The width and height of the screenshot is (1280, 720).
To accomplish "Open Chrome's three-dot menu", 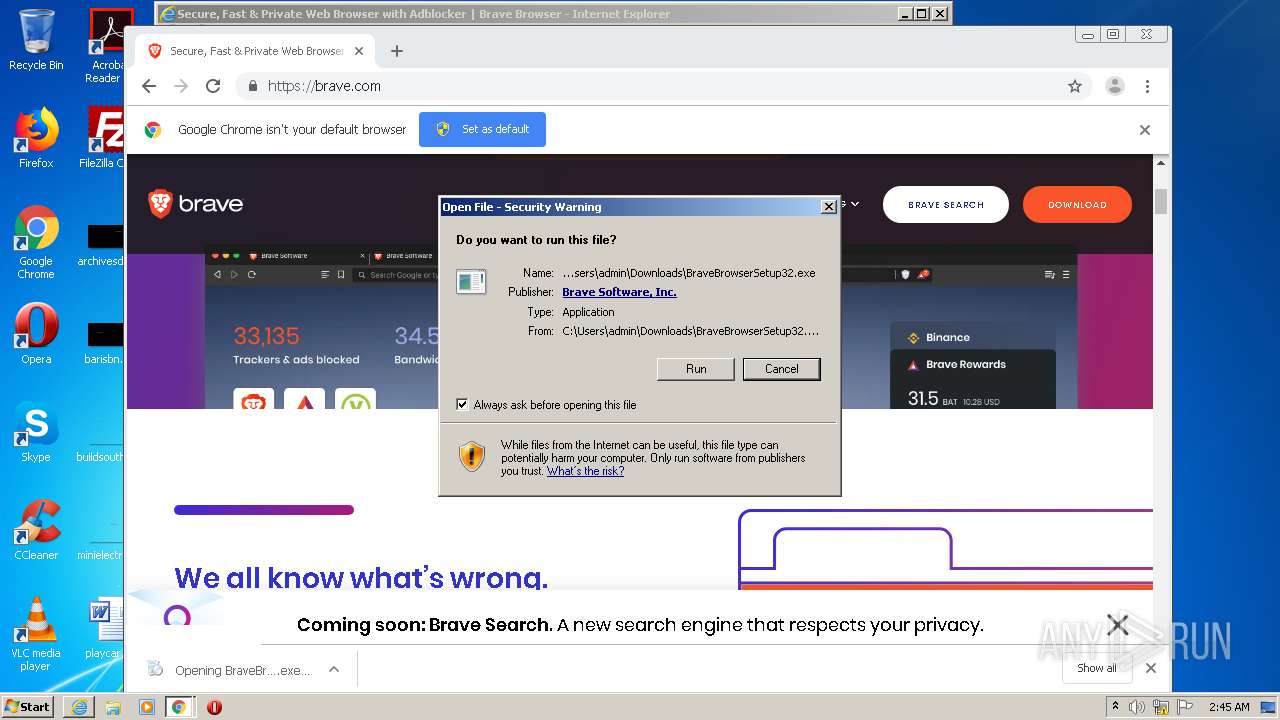I will pos(1147,86).
